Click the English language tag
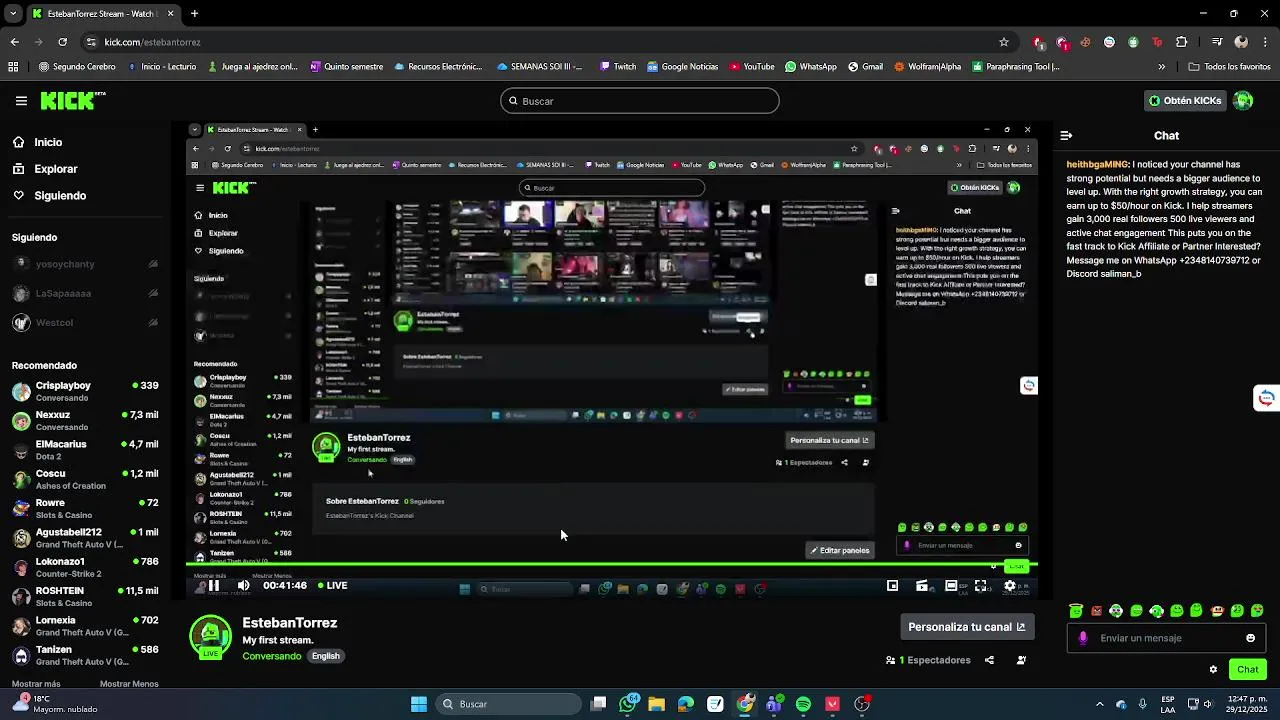 point(326,656)
